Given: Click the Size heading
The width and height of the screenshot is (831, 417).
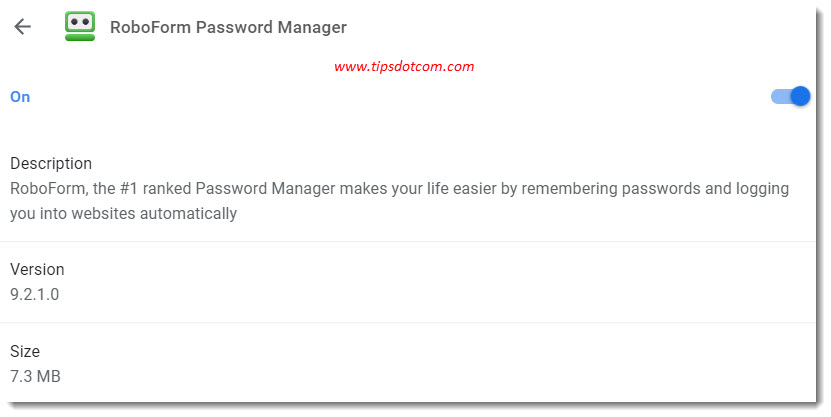Looking at the screenshot, I should [25, 351].
